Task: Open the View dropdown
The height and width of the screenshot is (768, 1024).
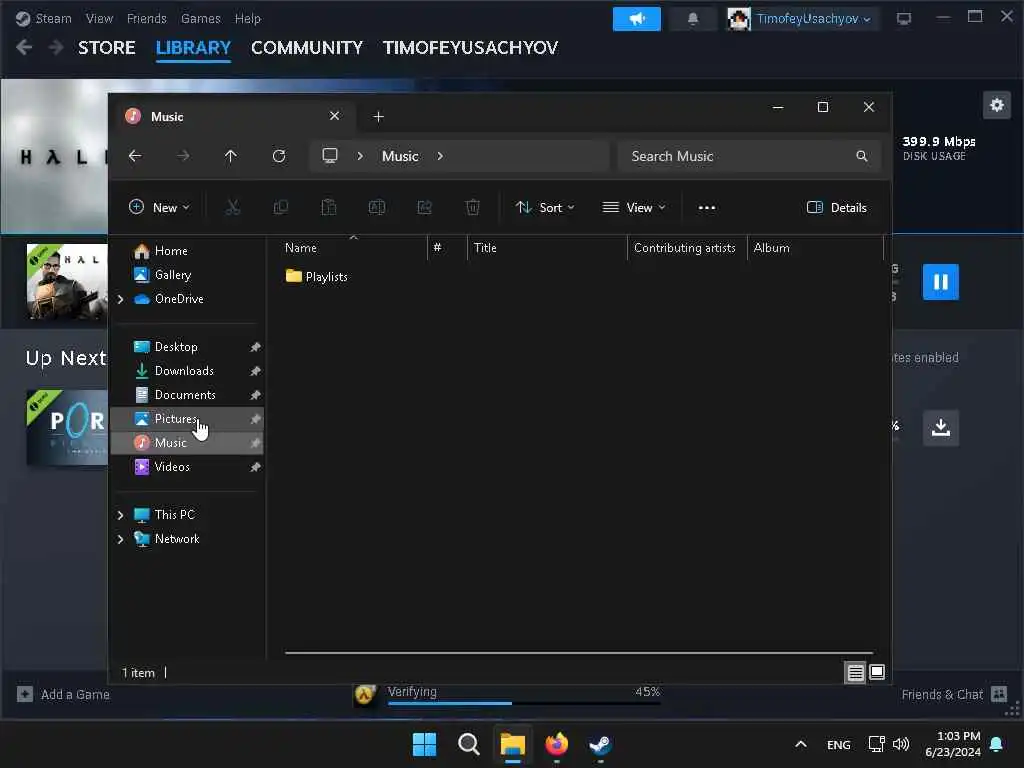Action: pyautogui.click(x=633, y=208)
